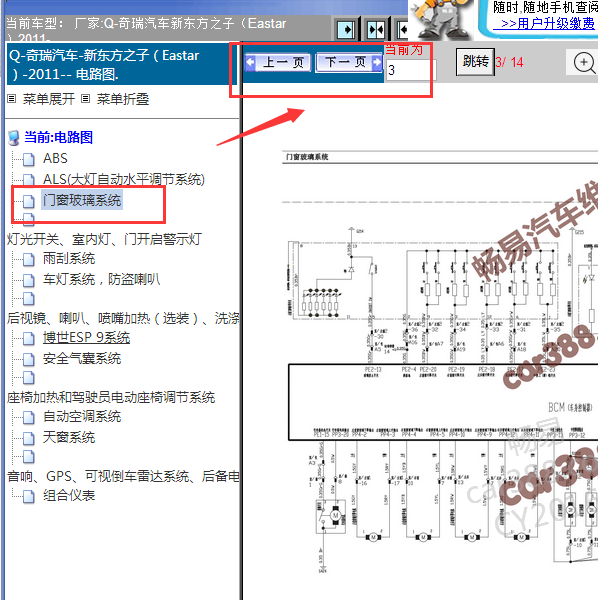Click the document icon beside 车灯系统
This screenshot has height=600, width=598.
point(28,280)
